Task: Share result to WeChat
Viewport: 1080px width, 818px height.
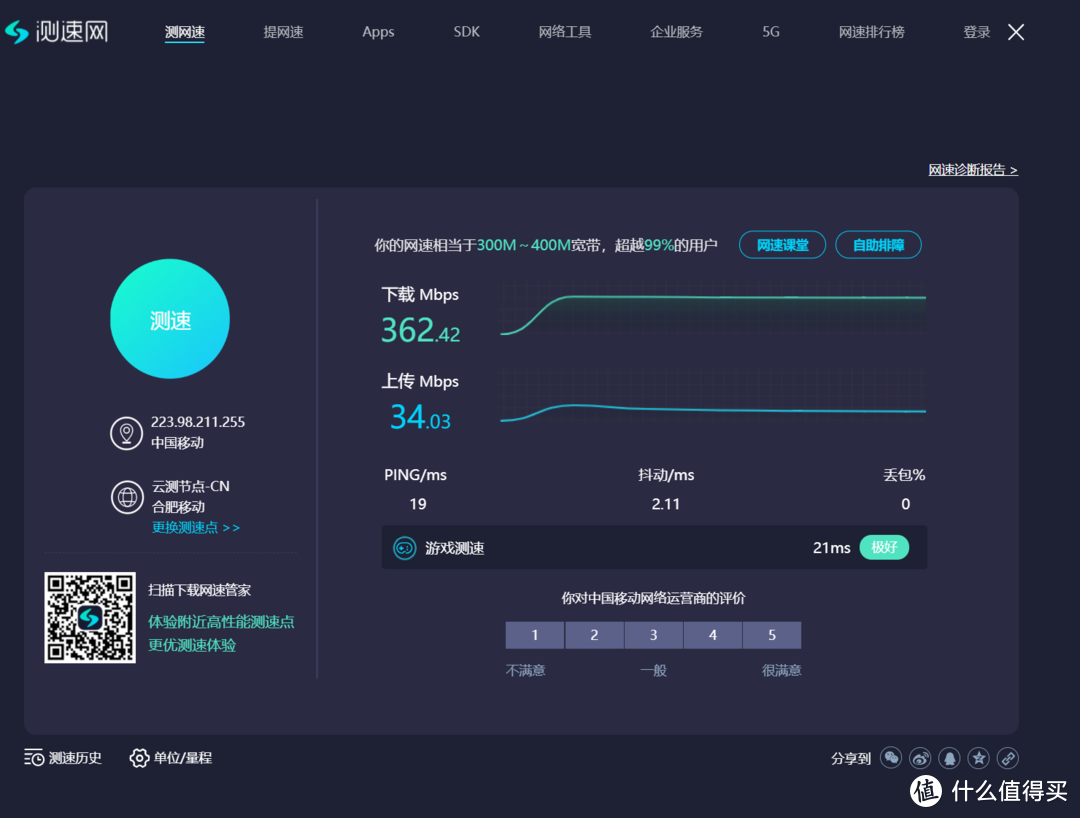Action: [x=890, y=758]
